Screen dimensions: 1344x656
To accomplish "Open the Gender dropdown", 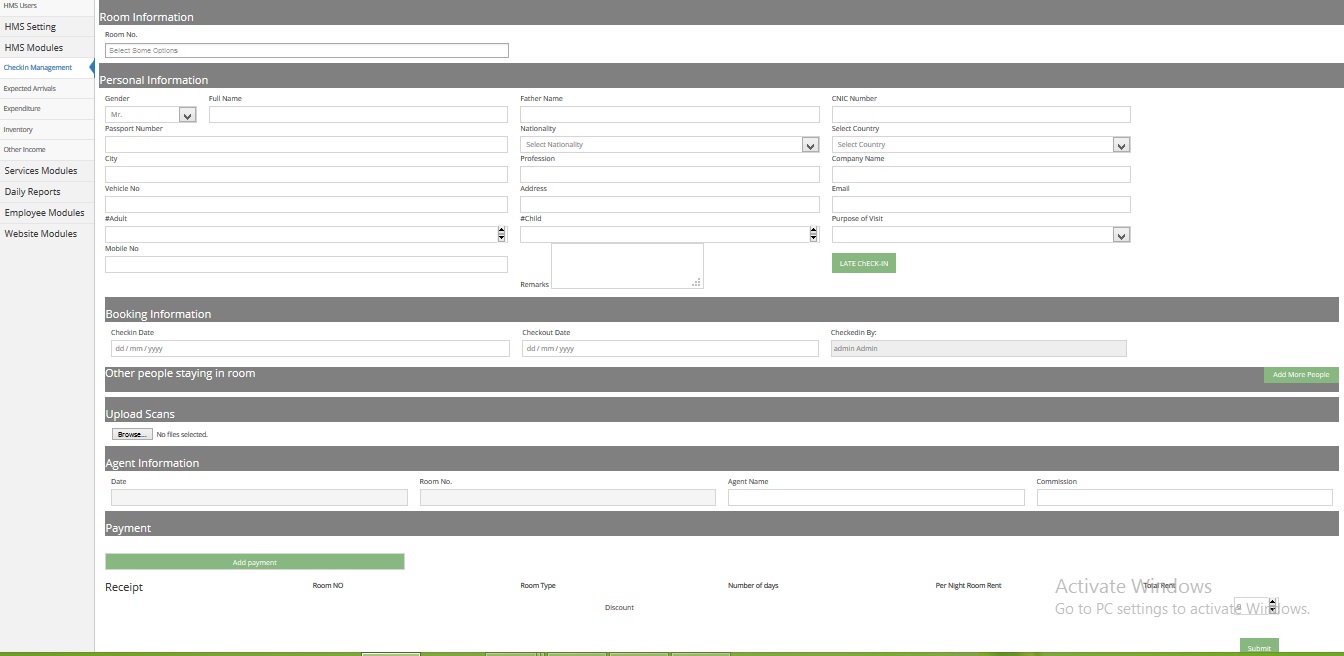I will [187, 115].
